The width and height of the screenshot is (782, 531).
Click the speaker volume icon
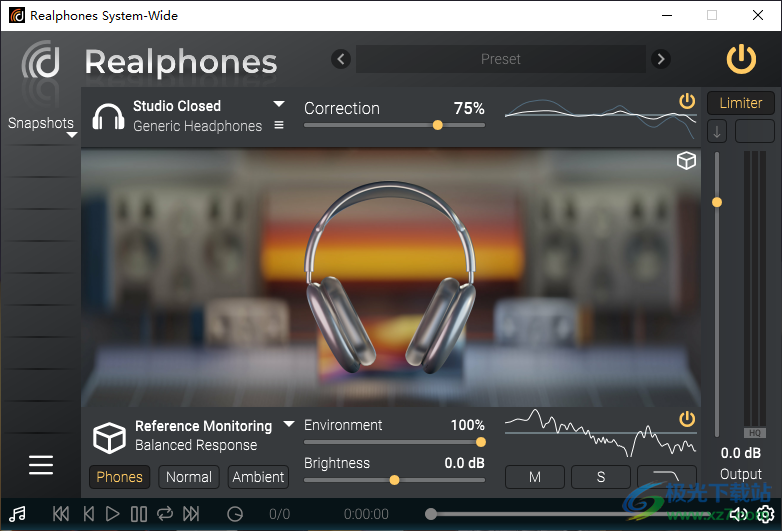point(739,514)
